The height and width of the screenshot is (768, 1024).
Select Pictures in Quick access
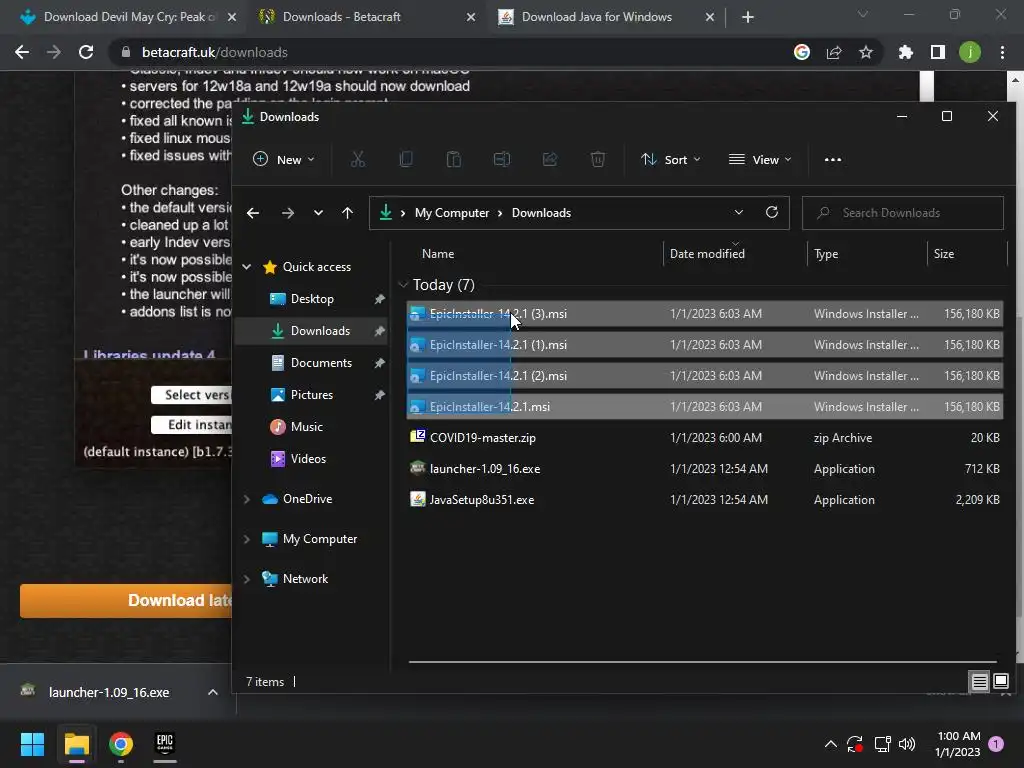[x=312, y=395]
